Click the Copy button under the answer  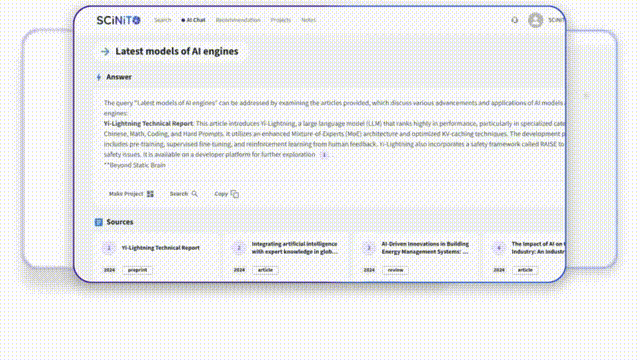pyautogui.click(x=227, y=194)
